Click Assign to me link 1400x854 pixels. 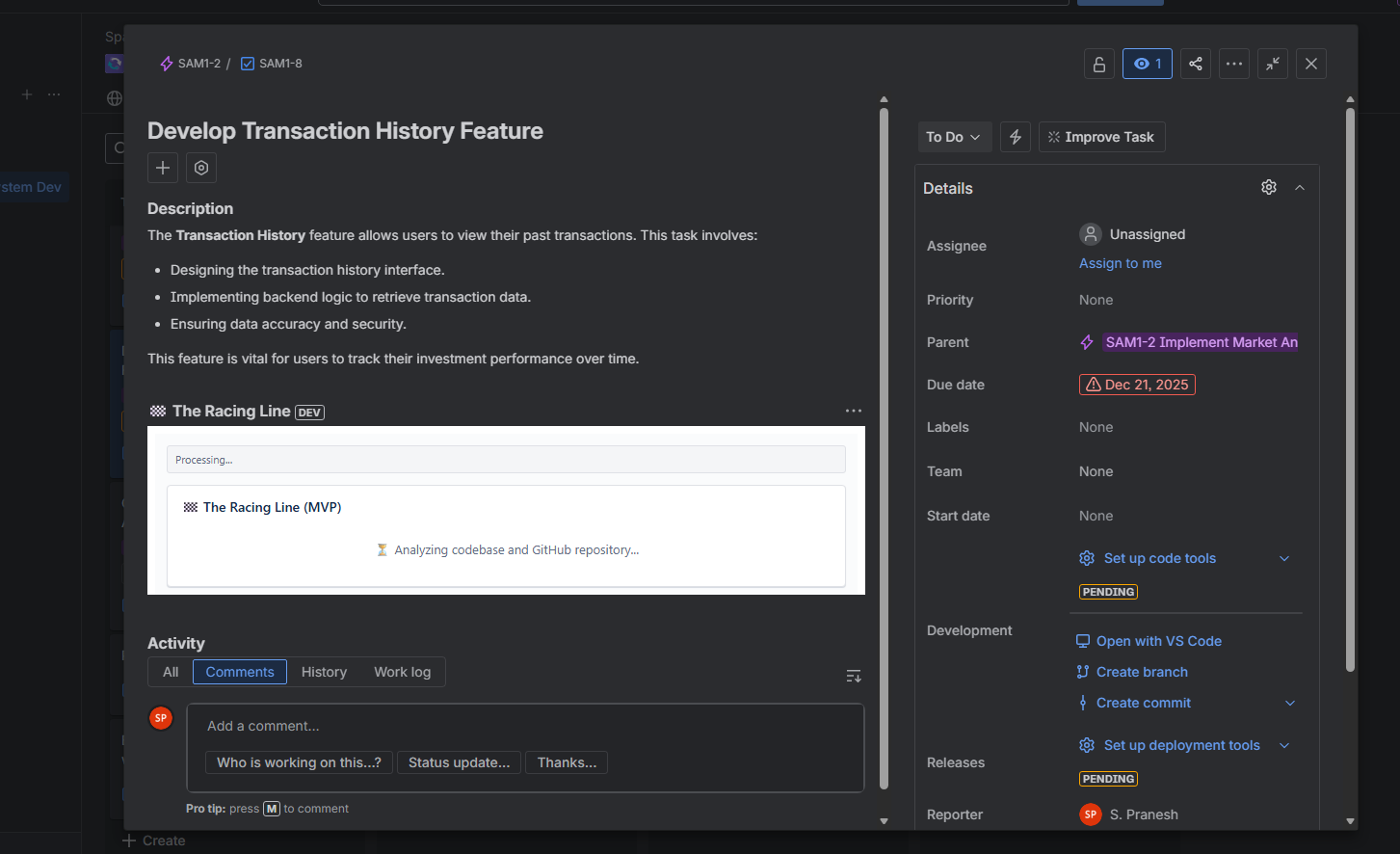tap(1120, 263)
